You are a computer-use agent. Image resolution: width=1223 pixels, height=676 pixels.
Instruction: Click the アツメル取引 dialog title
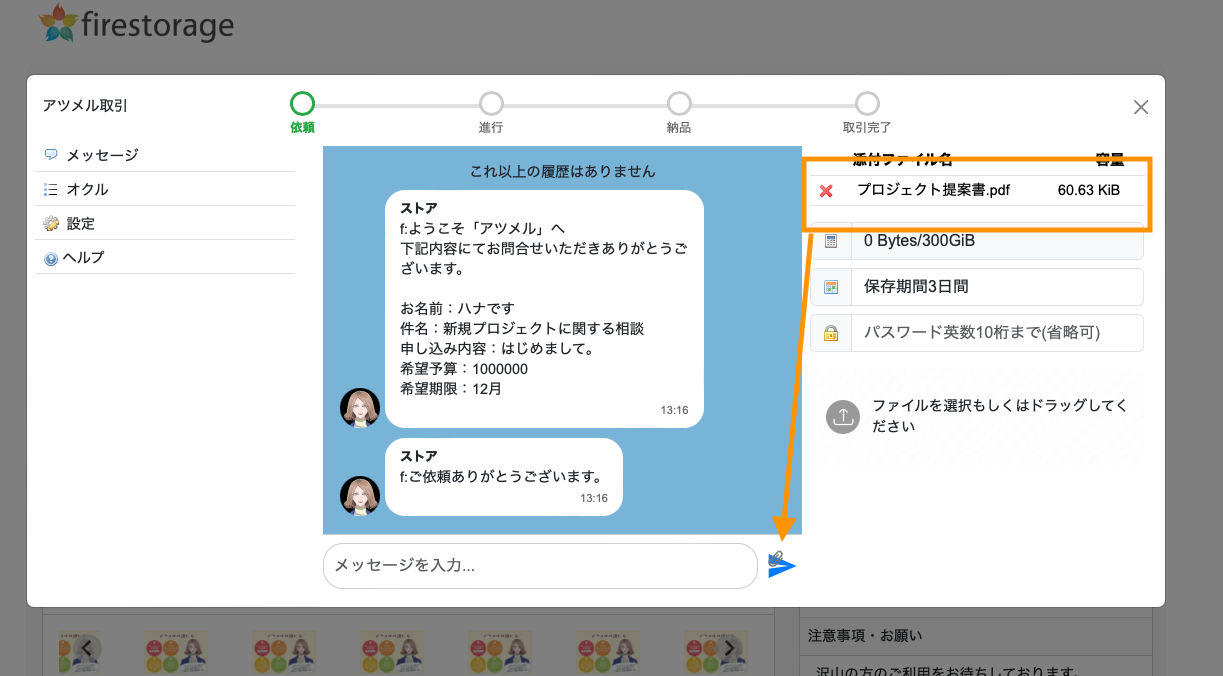coord(86,105)
